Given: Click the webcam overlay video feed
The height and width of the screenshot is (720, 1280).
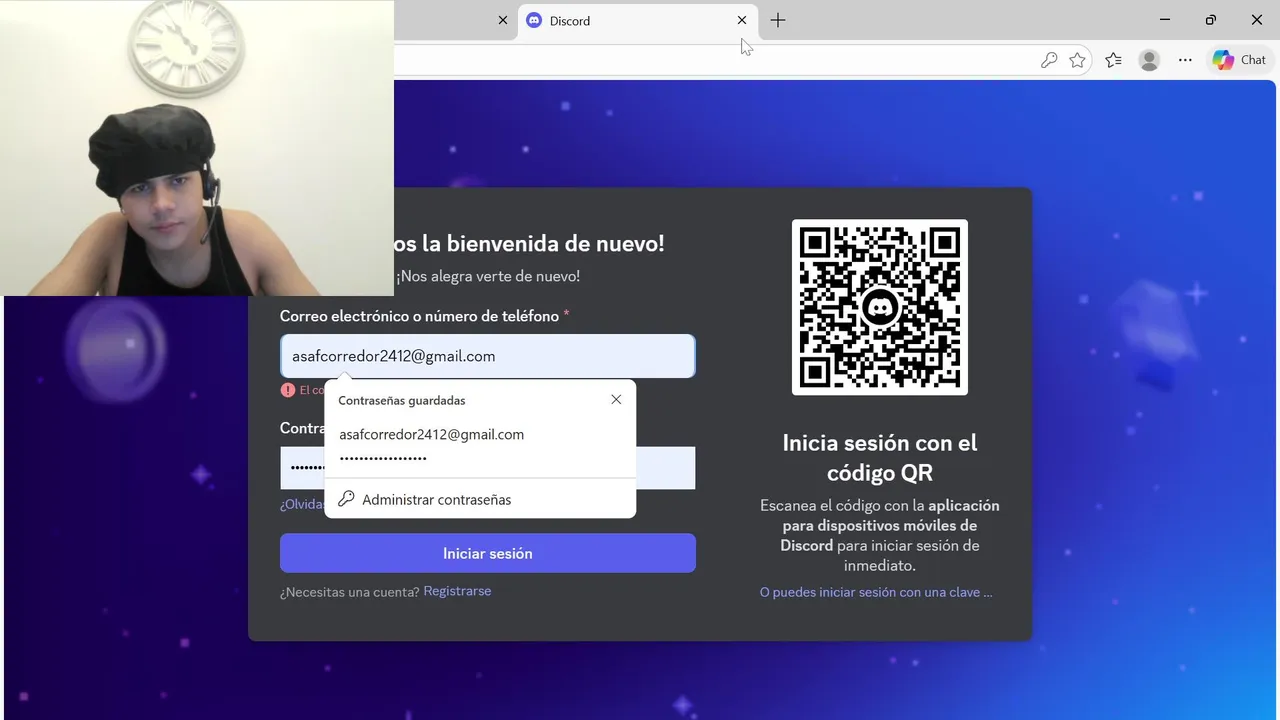Looking at the screenshot, I should (197, 148).
